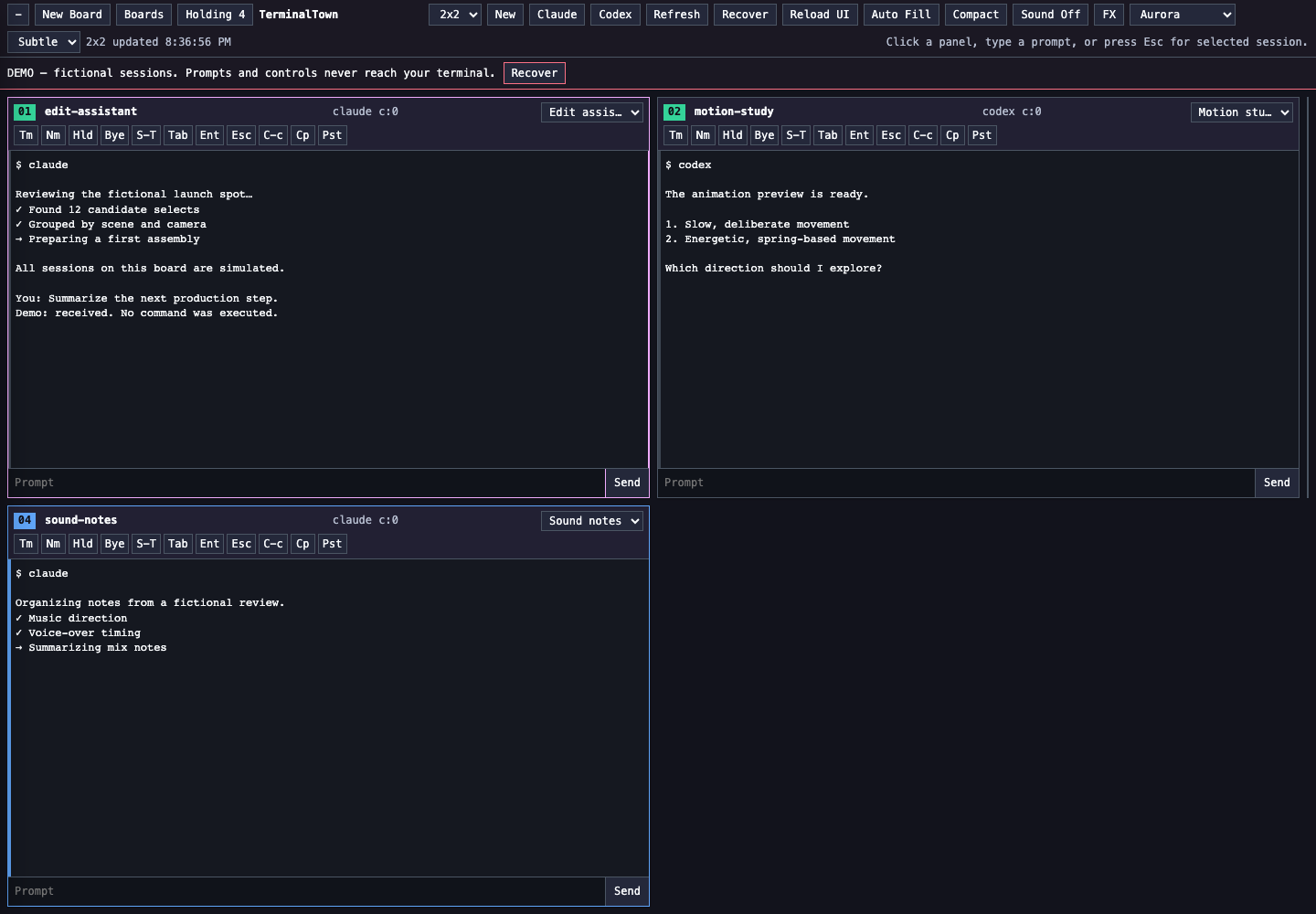The image size is (1316, 914).
Task: Click the collapse dash button beside New Board
Action: pos(18,15)
